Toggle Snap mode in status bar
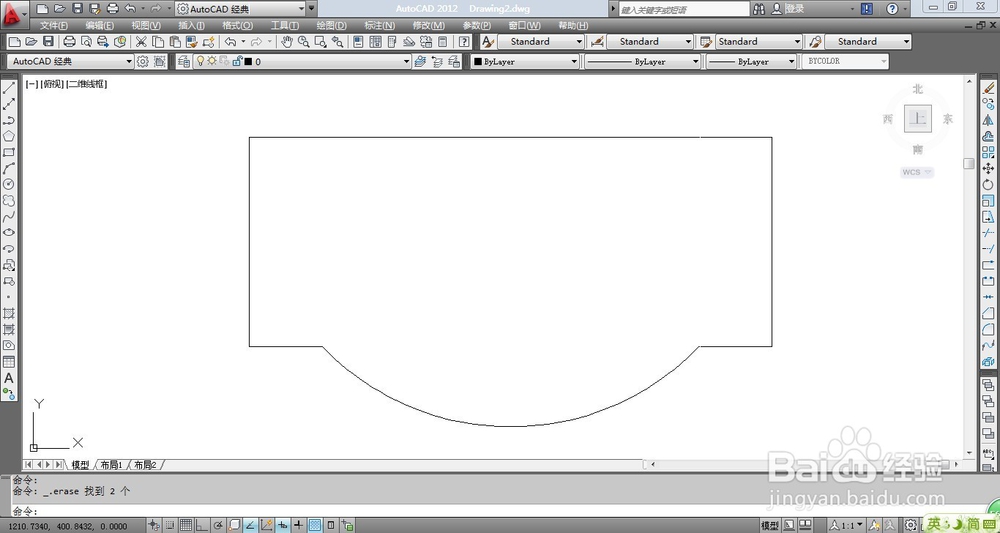Image resolution: width=1000 pixels, height=533 pixels. (x=170, y=525)
